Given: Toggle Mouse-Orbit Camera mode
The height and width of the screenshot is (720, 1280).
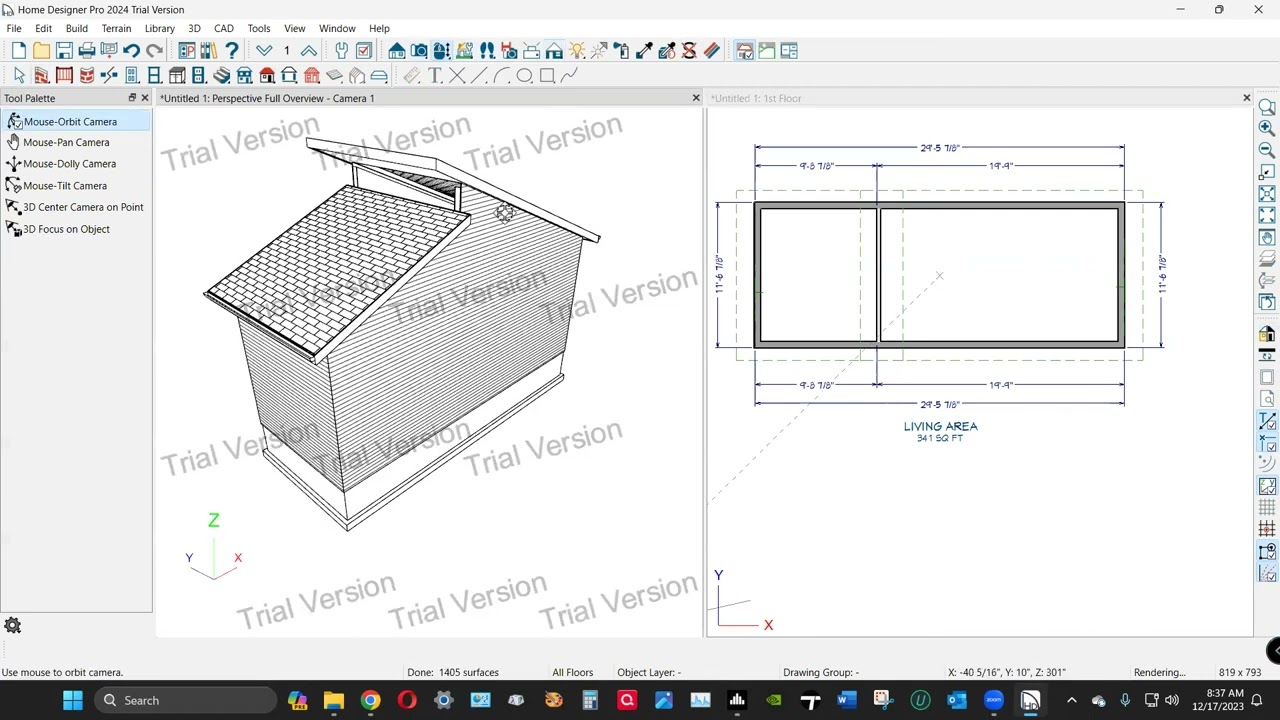Looking at the screenshot, I should [76, 121].
